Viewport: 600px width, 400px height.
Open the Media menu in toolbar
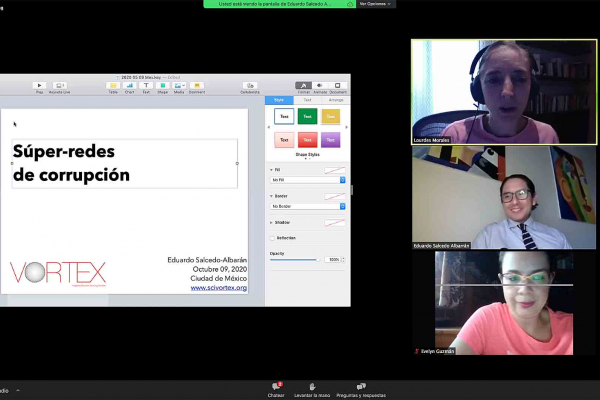(x=179, y=86)
